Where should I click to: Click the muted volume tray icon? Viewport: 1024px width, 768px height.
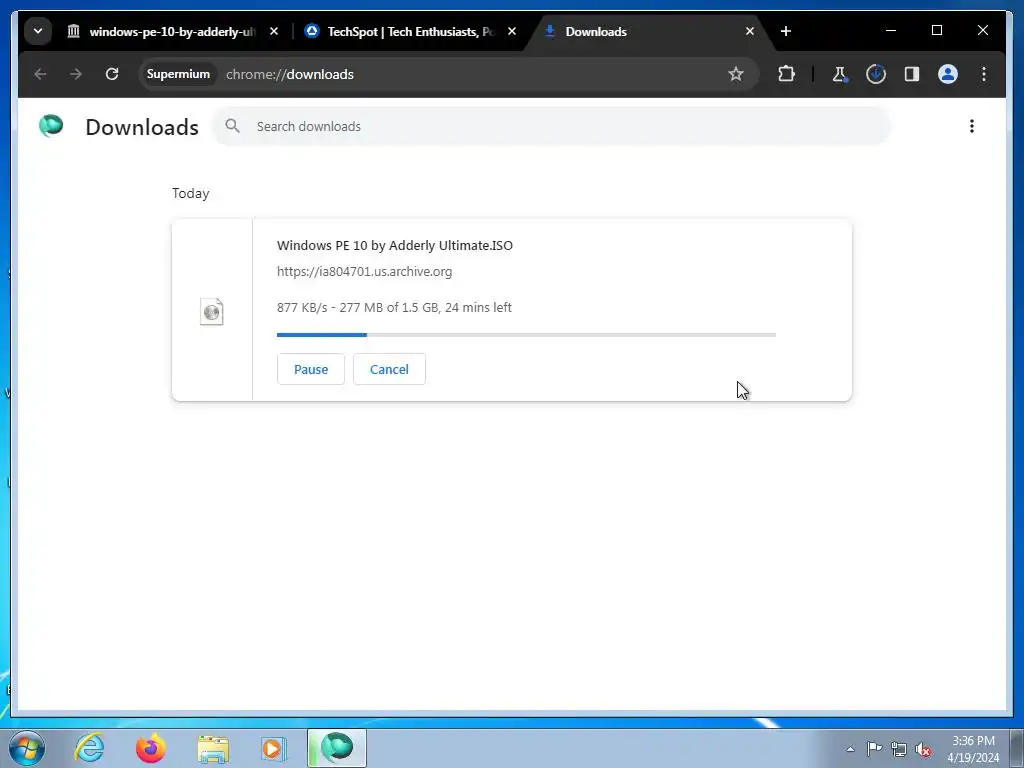923,750
